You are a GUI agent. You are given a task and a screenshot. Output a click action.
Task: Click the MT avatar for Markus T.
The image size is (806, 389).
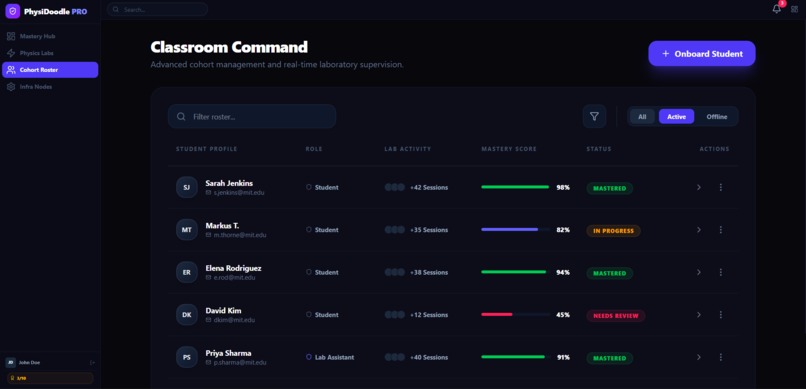click(187, 230)
